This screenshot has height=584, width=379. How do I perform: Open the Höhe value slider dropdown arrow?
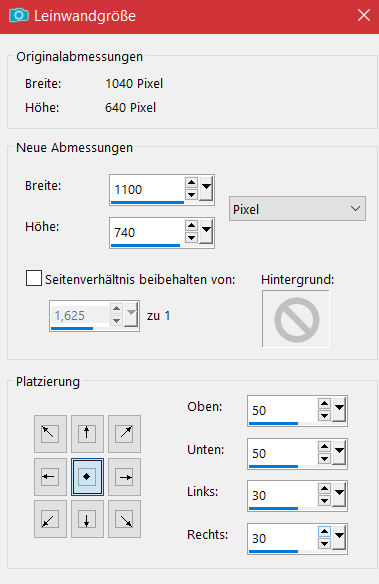tap(206, 232)
